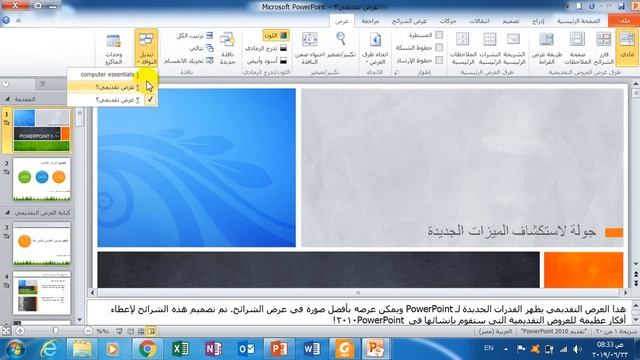Show hidden system tray icons

[506, 349]
